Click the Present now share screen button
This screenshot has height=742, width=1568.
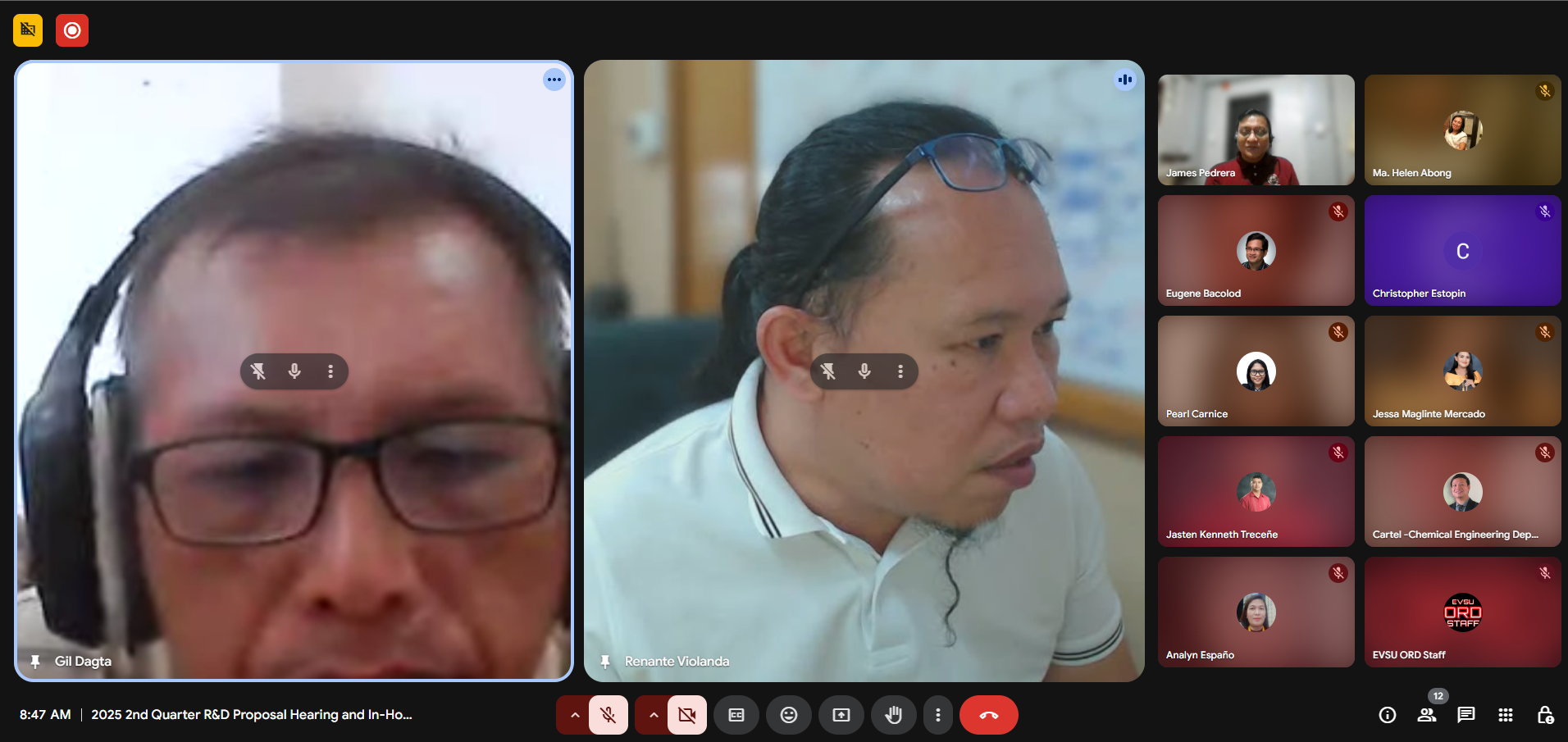(x=841, y=715)
